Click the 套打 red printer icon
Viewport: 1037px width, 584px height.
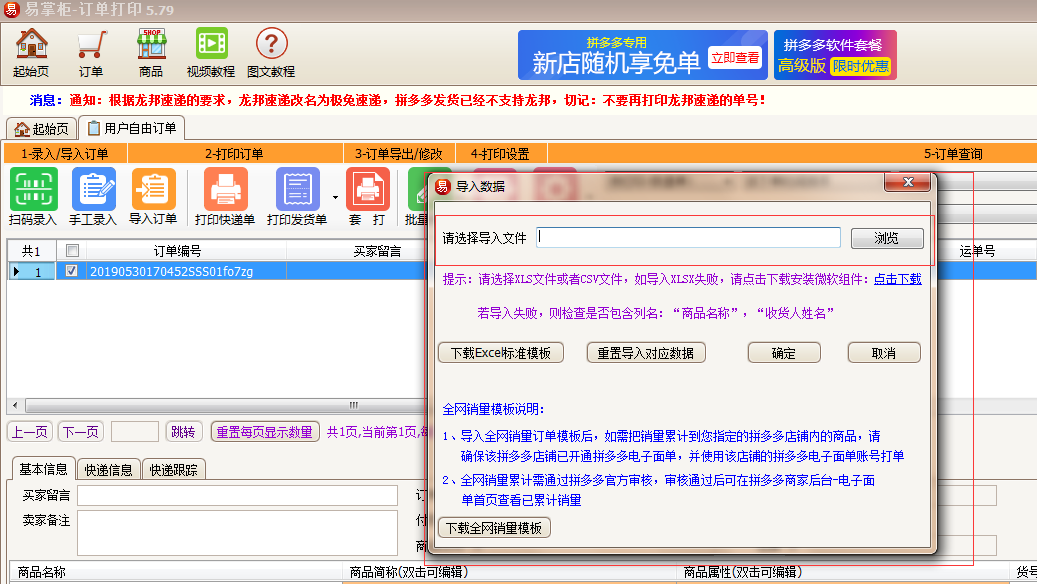click(x=368, y=196)
